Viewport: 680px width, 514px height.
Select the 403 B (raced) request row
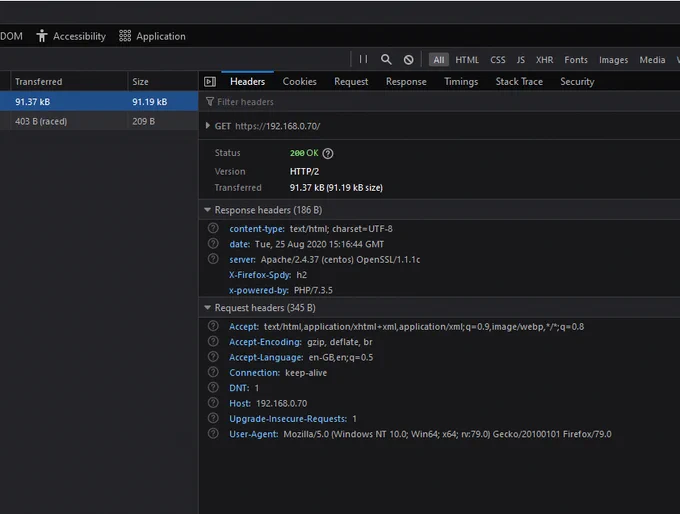(x=99, y=121)
